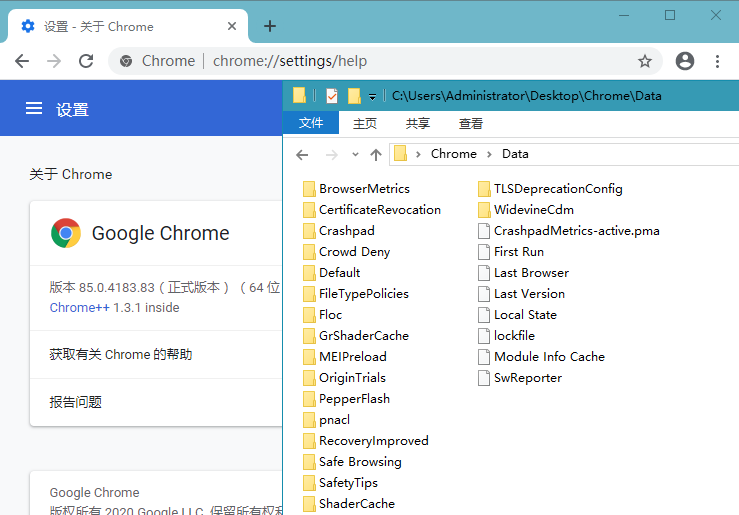739x515 pixels.
Task: Click the Google Chrome logo
Action: coord(66,233)
